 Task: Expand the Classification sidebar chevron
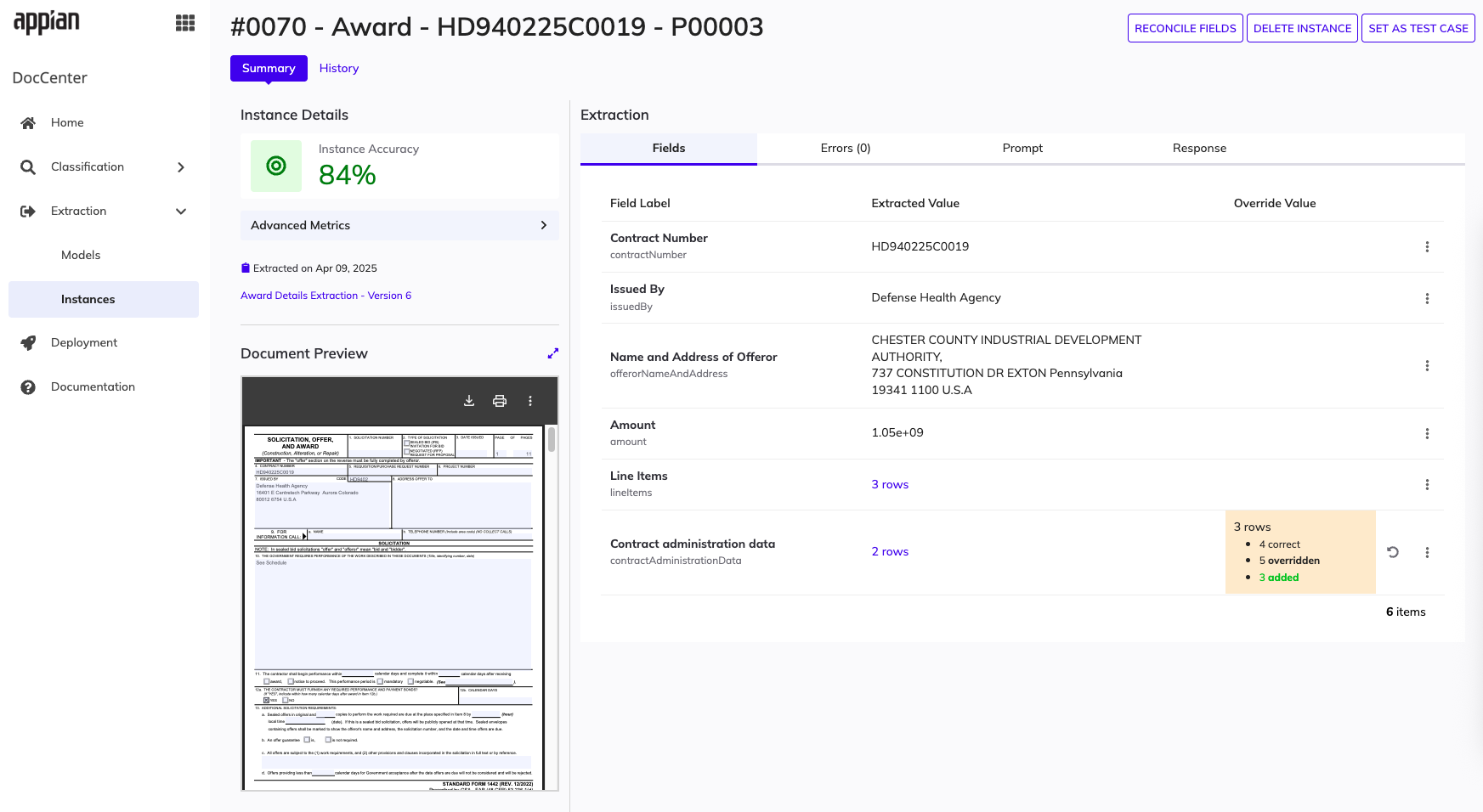click(181, 167)
